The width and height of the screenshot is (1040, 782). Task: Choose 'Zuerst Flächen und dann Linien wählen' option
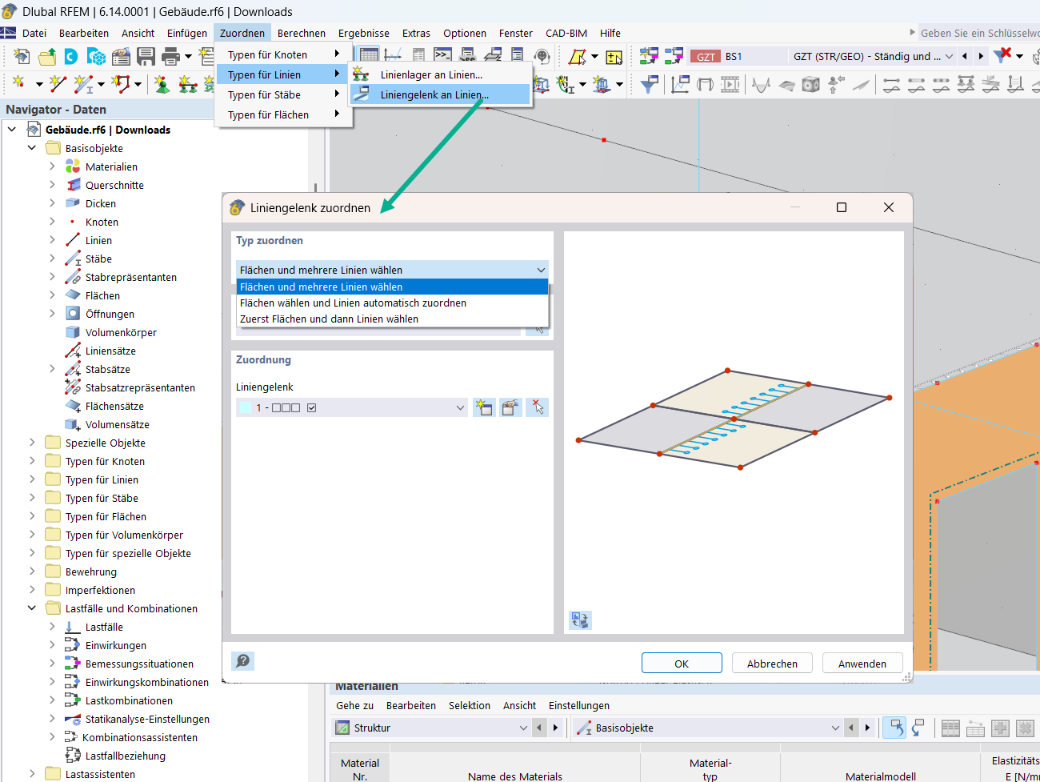(392, 318)
